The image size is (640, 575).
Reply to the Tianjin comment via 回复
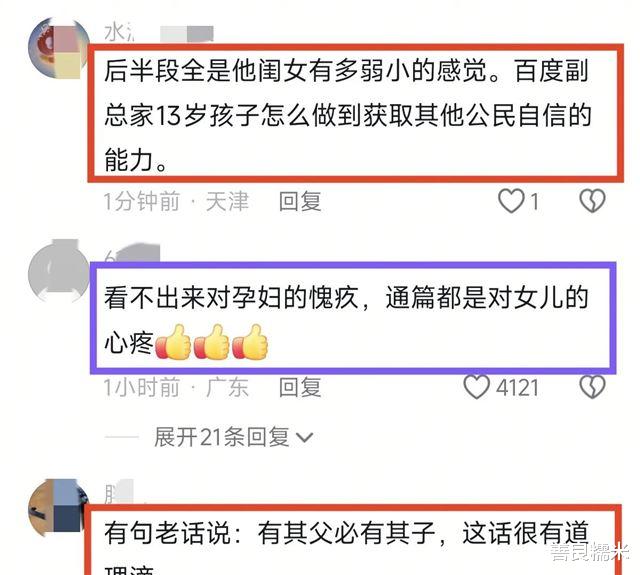coord(300,202)
